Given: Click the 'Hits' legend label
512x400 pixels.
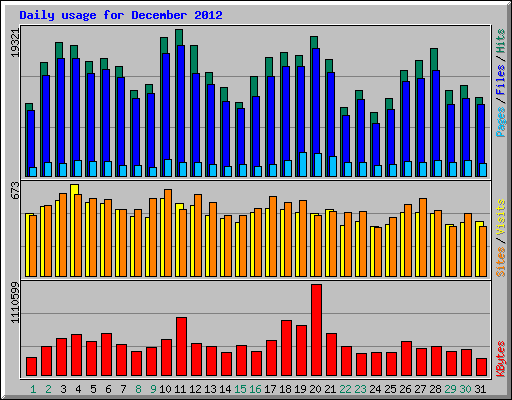Looking at the screenshot, I should click(x=501, y=41).
